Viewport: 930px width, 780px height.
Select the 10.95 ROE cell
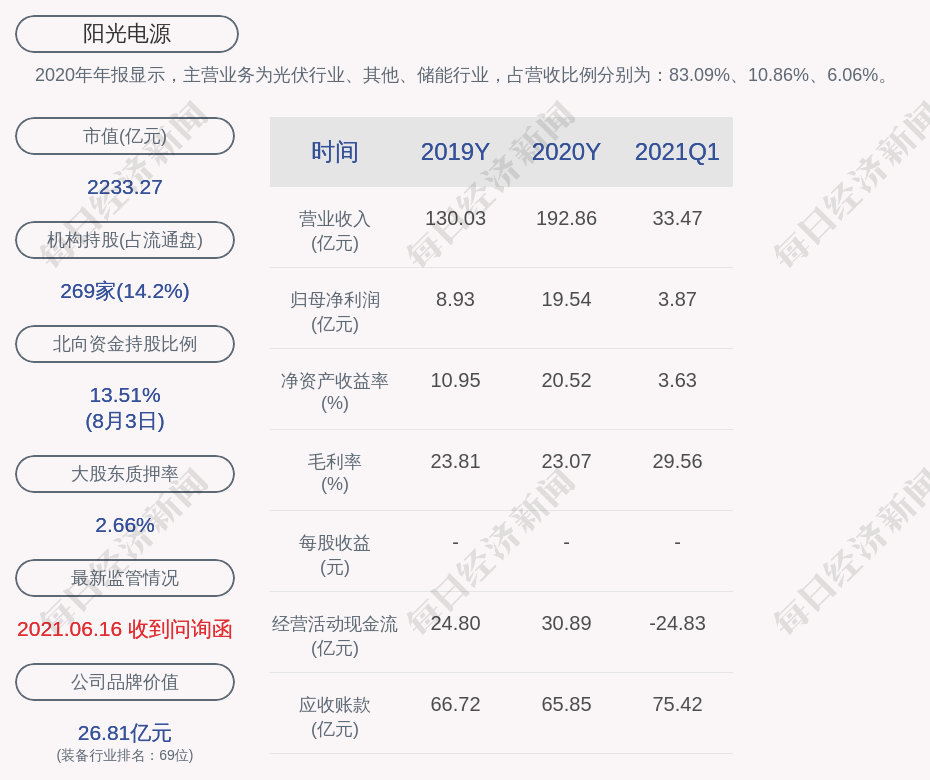point(455,380)
